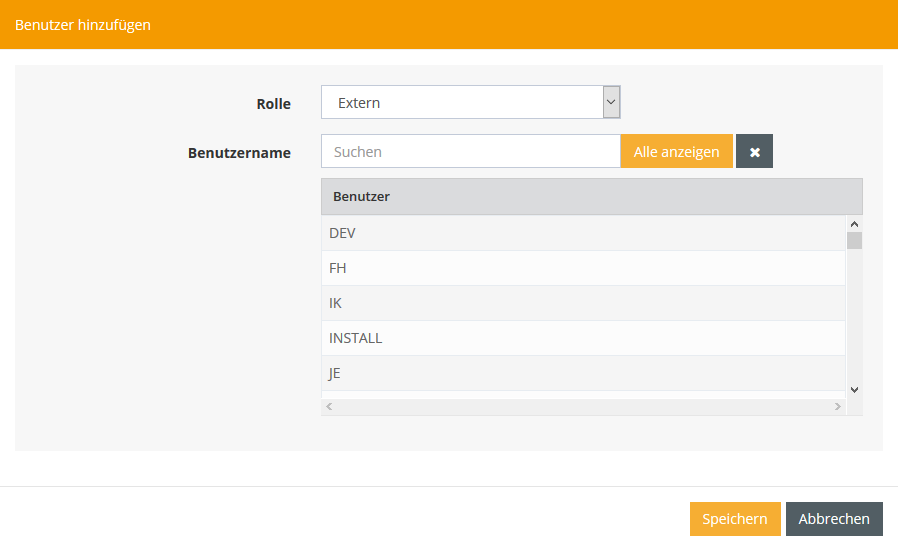Choose the FH user row
The height and width of the screenshot is (551, 898).
coord(338,268)
